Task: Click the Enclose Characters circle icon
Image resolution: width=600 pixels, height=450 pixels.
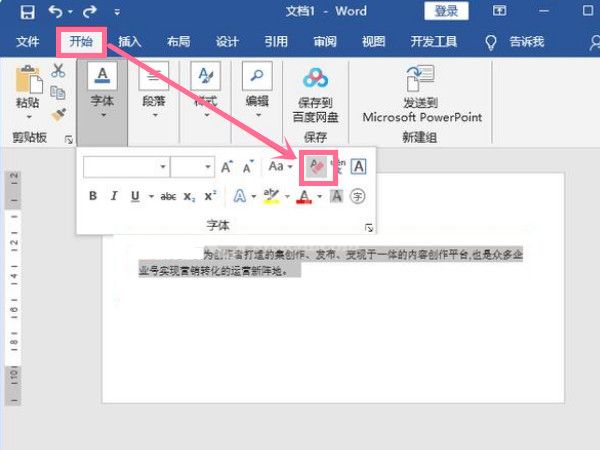Action: tap(358, 196)
